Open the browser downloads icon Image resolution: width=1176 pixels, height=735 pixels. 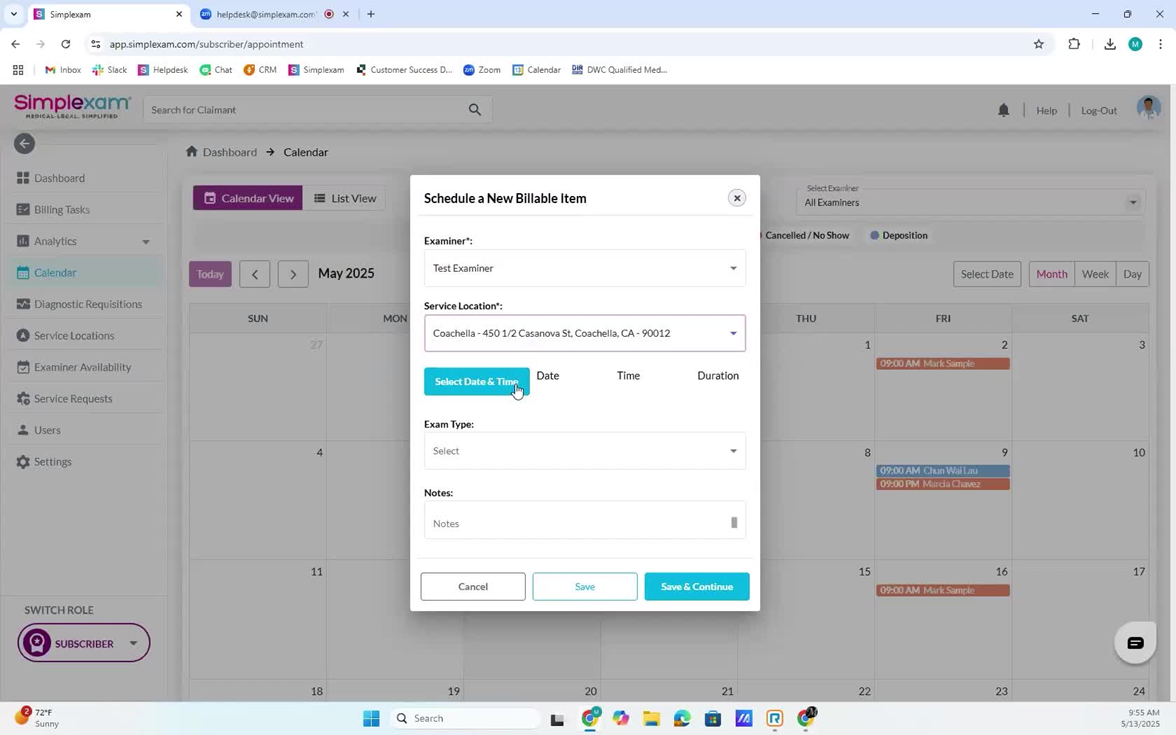tap(1109, 44)
